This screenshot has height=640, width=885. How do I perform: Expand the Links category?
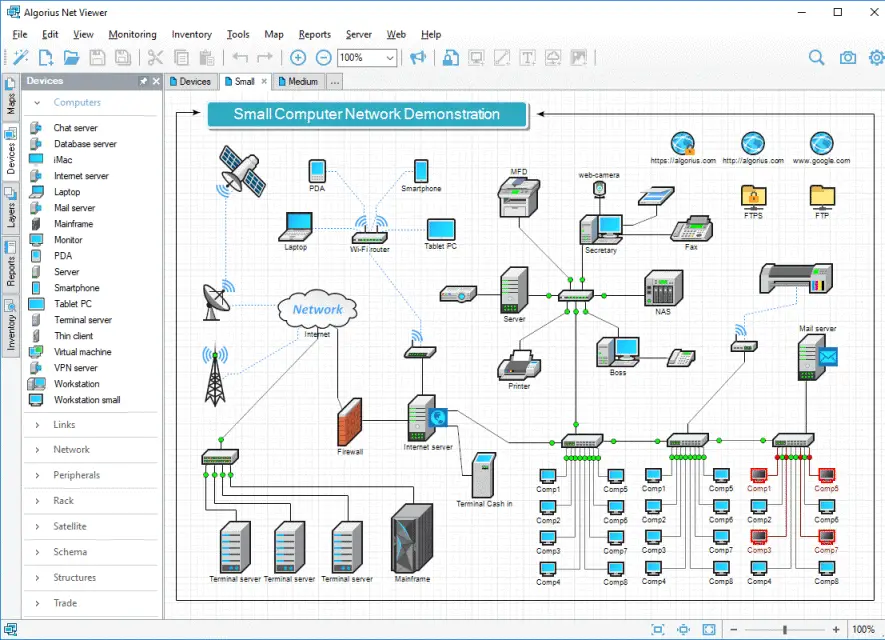[x=37, y=425]
